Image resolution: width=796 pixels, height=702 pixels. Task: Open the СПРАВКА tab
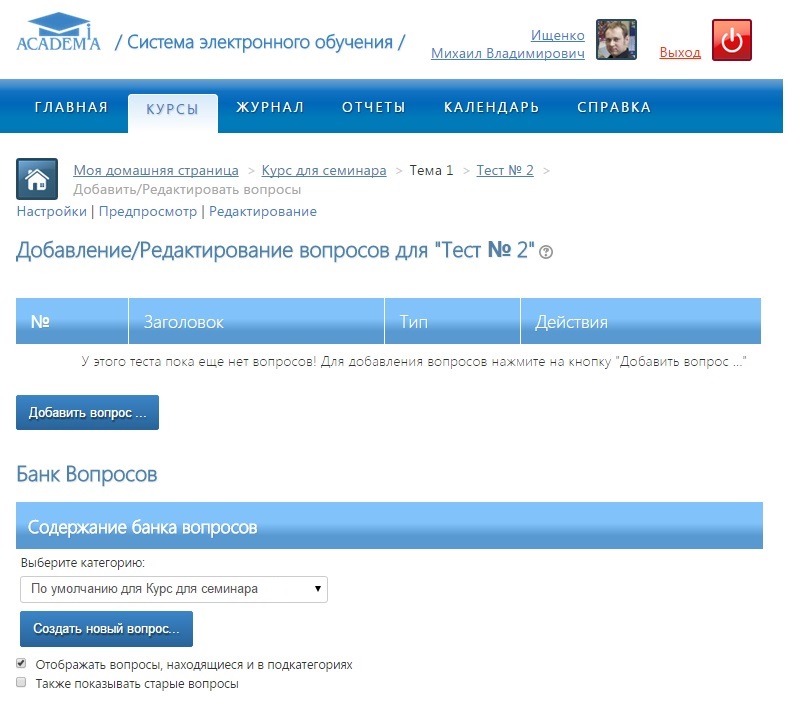point(614,107)
